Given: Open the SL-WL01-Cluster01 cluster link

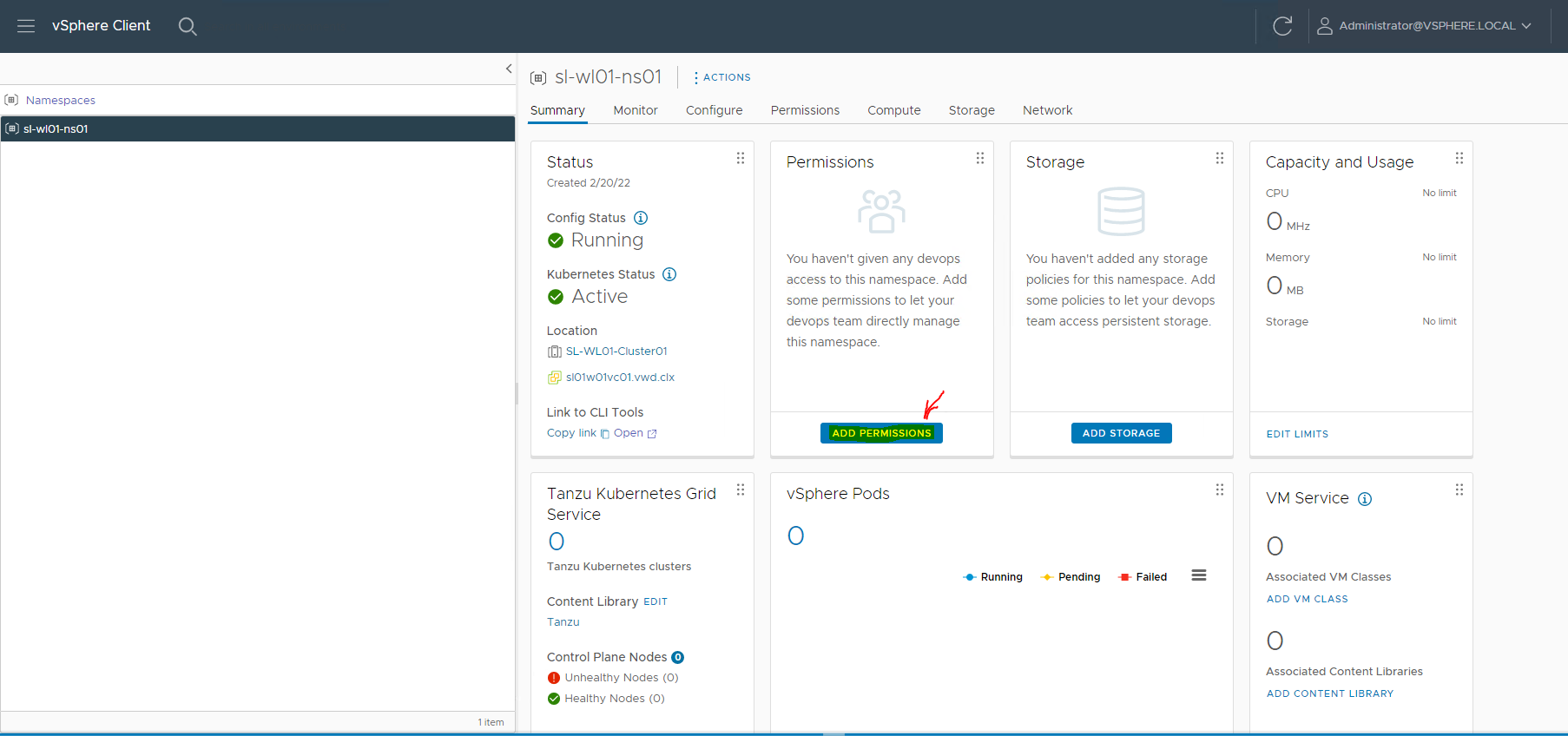Looking at the screenshot, I should 616,352.
